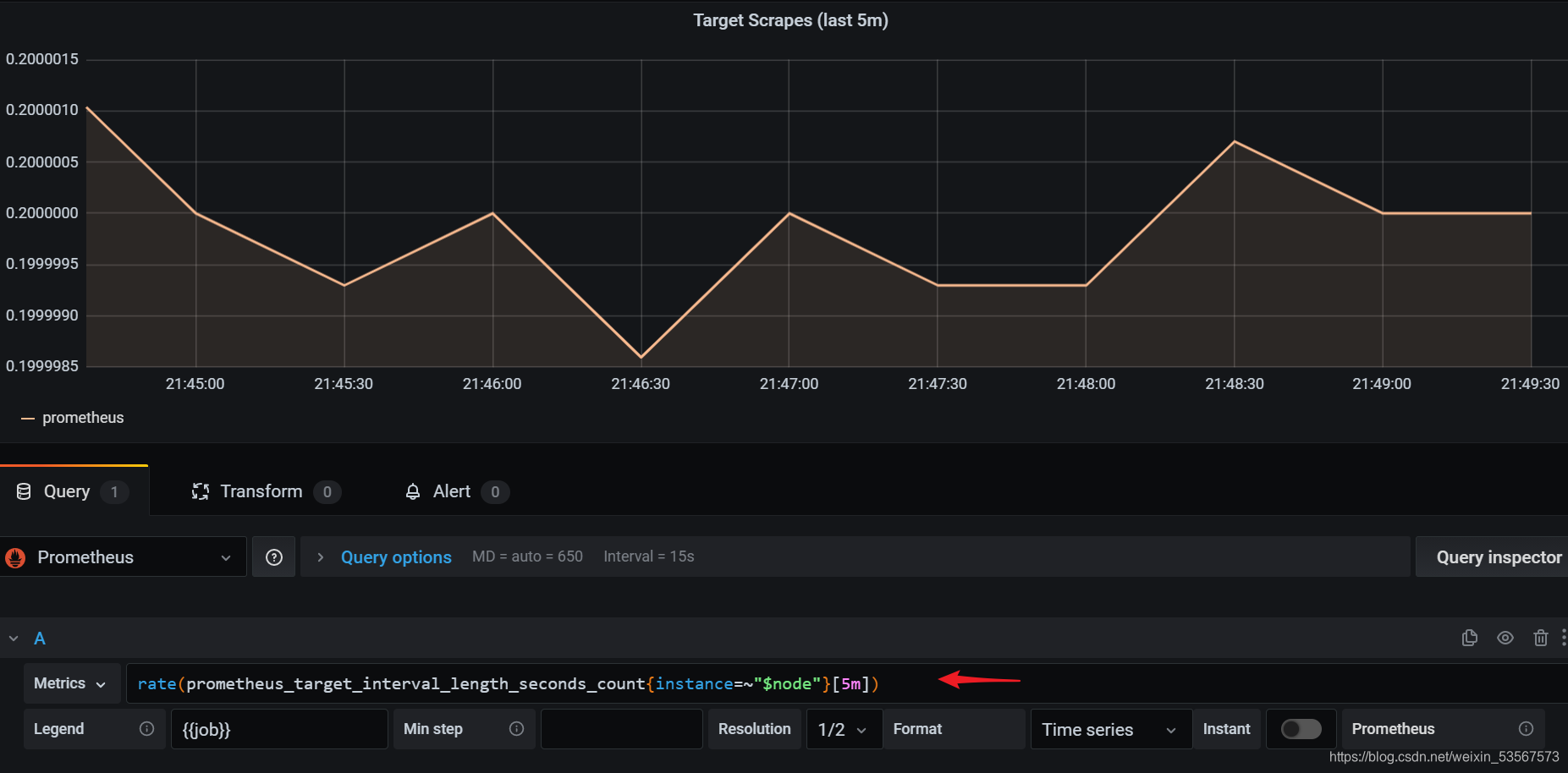Click the Prometheus flame datasource logo

[x=15, y=557]
